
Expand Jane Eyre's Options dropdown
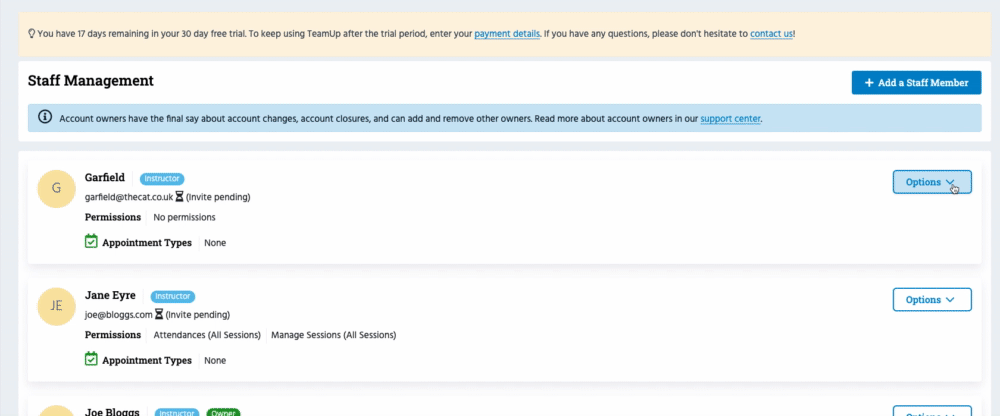click(931, 299)
